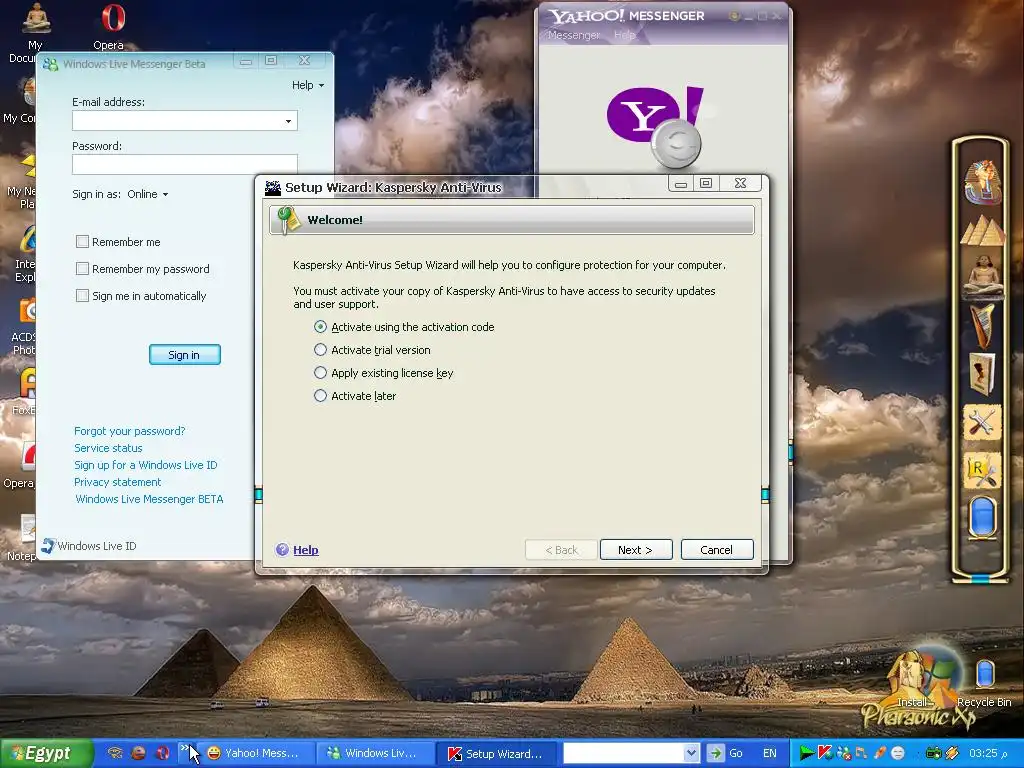Click the seated scribe statue icon in the dock

click(x=982, y=276)
